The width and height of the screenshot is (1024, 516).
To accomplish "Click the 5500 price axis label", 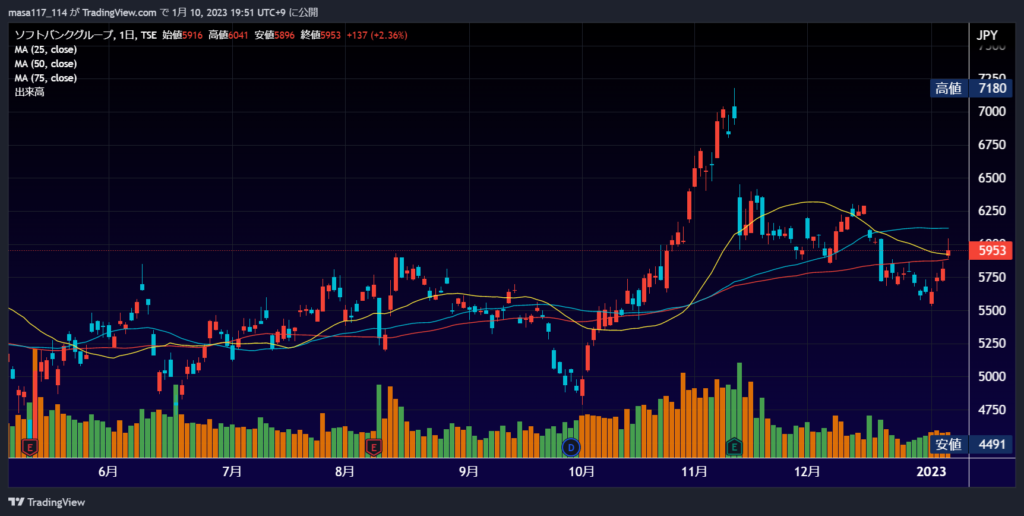I will coord(992,310).
